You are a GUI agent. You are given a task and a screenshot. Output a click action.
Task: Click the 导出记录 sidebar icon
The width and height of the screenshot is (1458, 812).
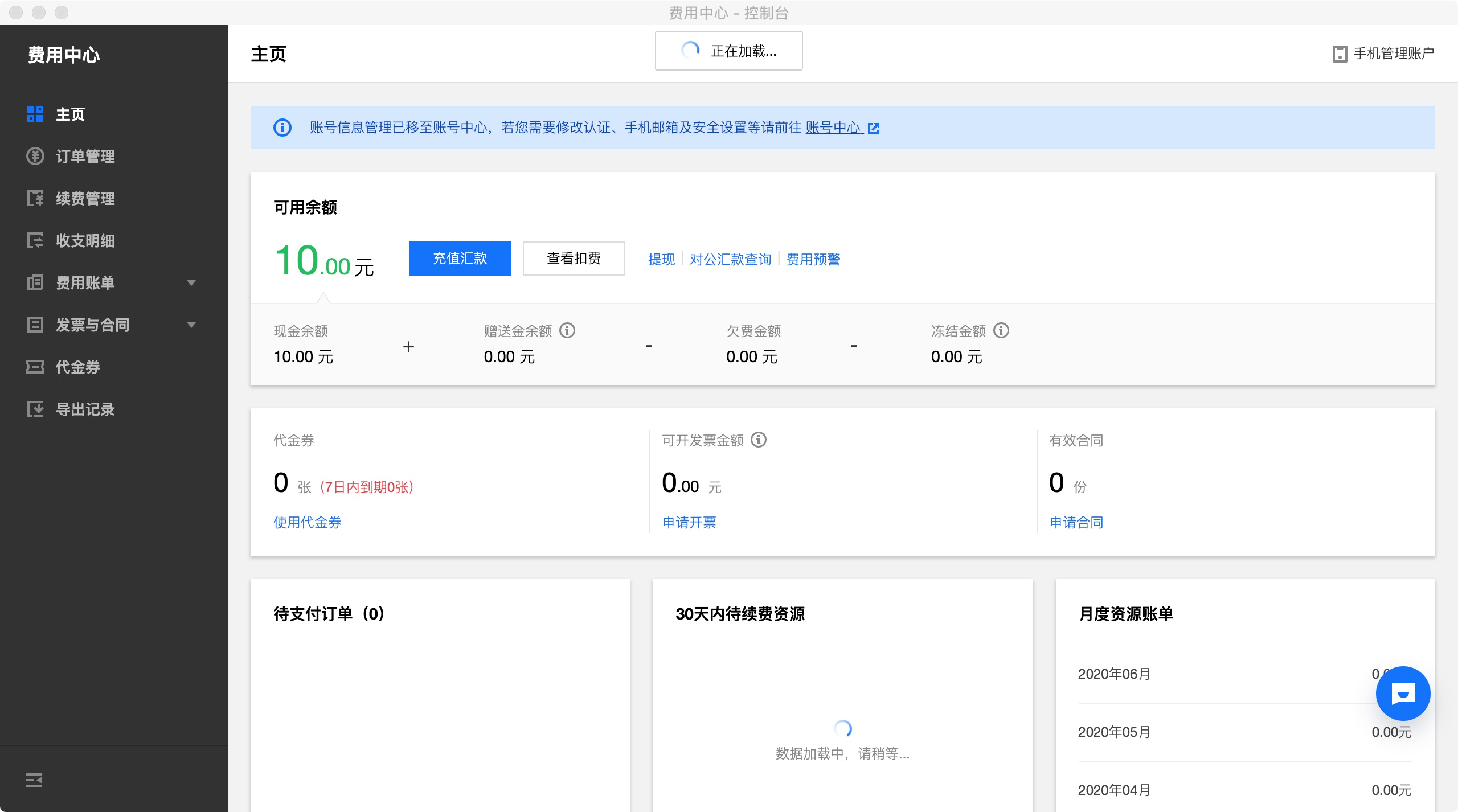35,409
